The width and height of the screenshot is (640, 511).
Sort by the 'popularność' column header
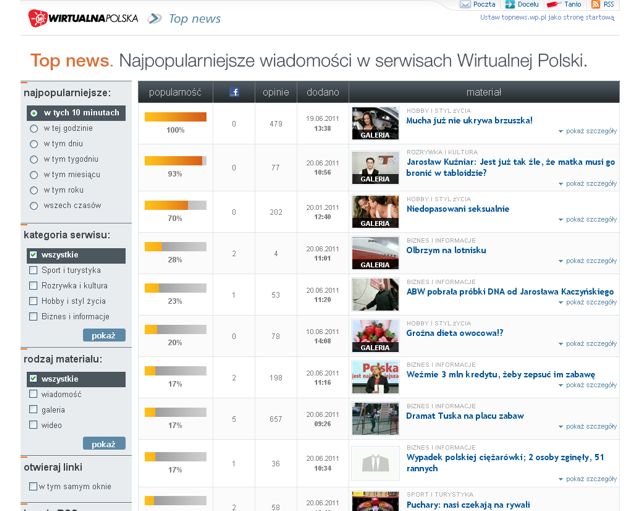pyautogui.click(x=175, y=92)
